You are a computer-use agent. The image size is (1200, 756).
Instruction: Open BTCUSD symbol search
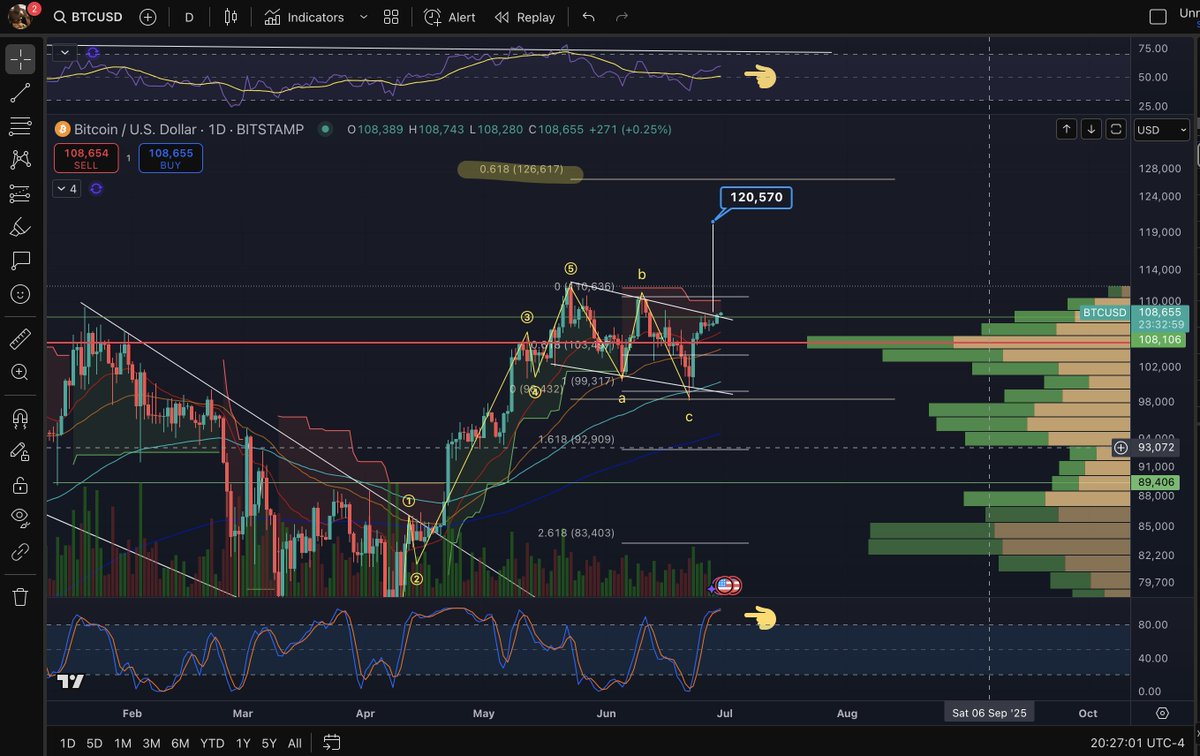[88, 17]
